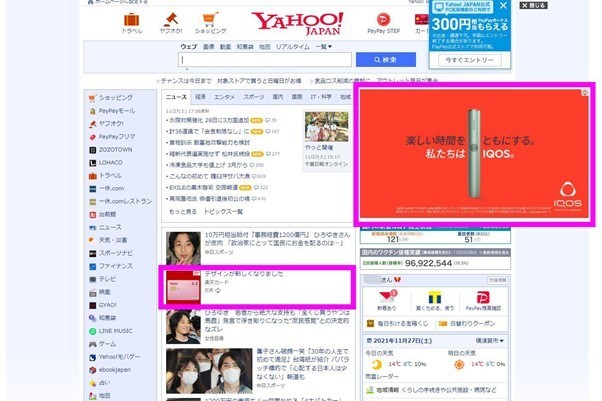The width and height of the screenshot is (602, 401).
Task: Open GYAO! in the left sidebar
Action: 103,305
